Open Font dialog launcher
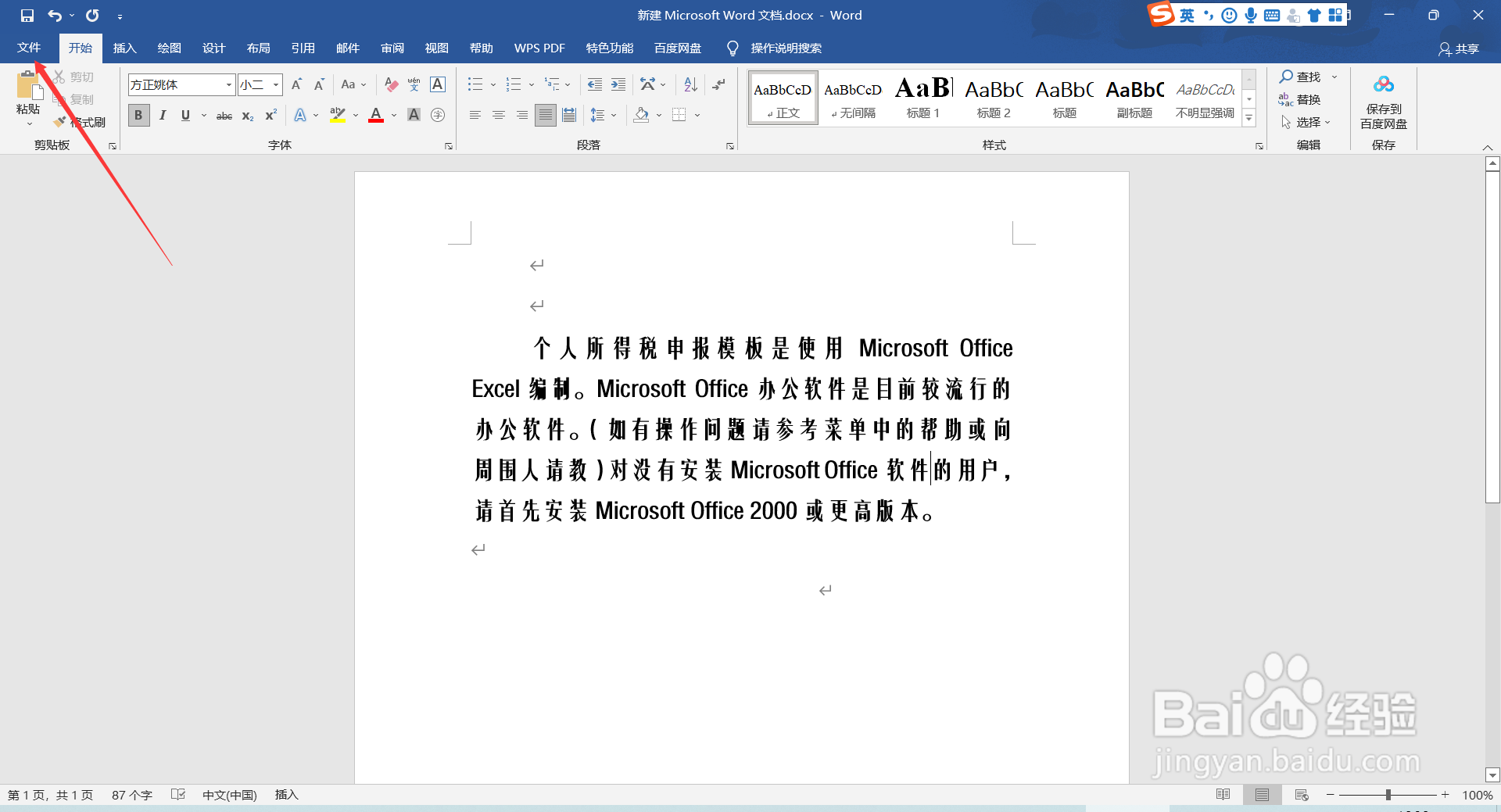1501x812 pixels. point(449,146)
